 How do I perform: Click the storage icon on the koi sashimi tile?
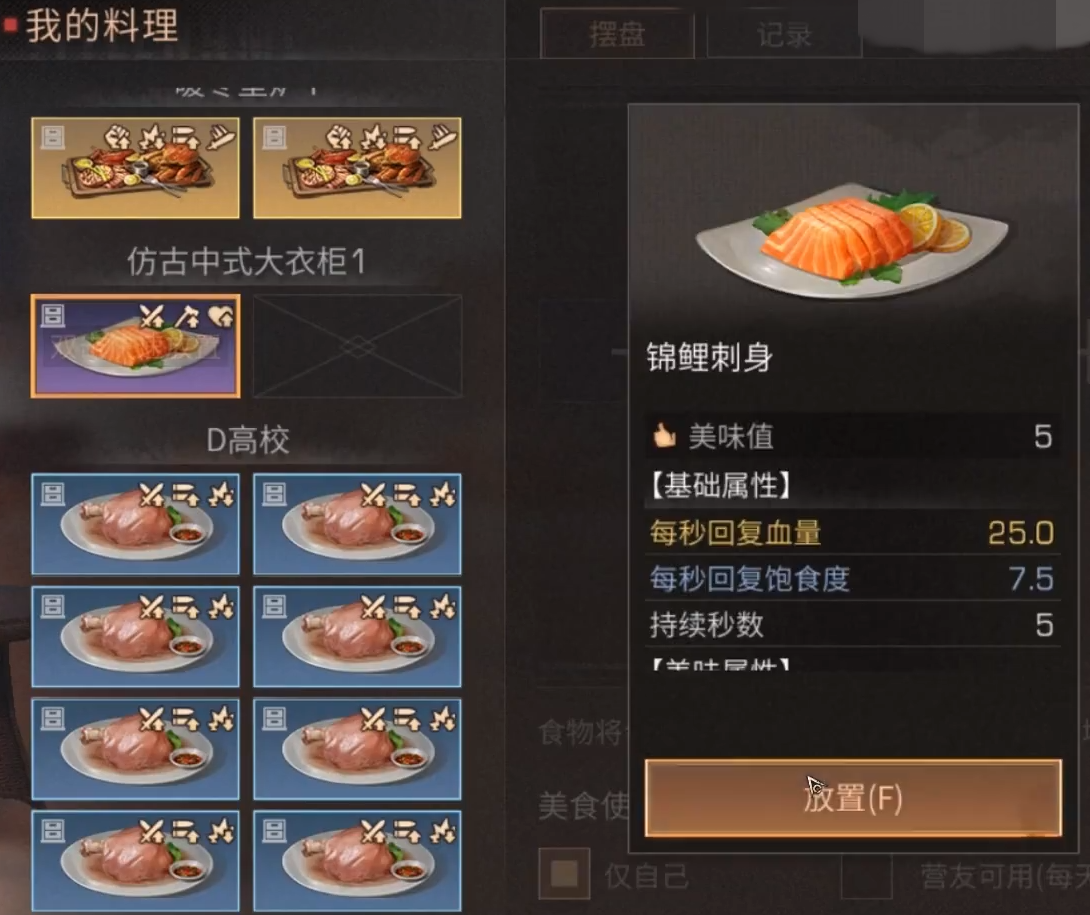click(x=53, y=315)
